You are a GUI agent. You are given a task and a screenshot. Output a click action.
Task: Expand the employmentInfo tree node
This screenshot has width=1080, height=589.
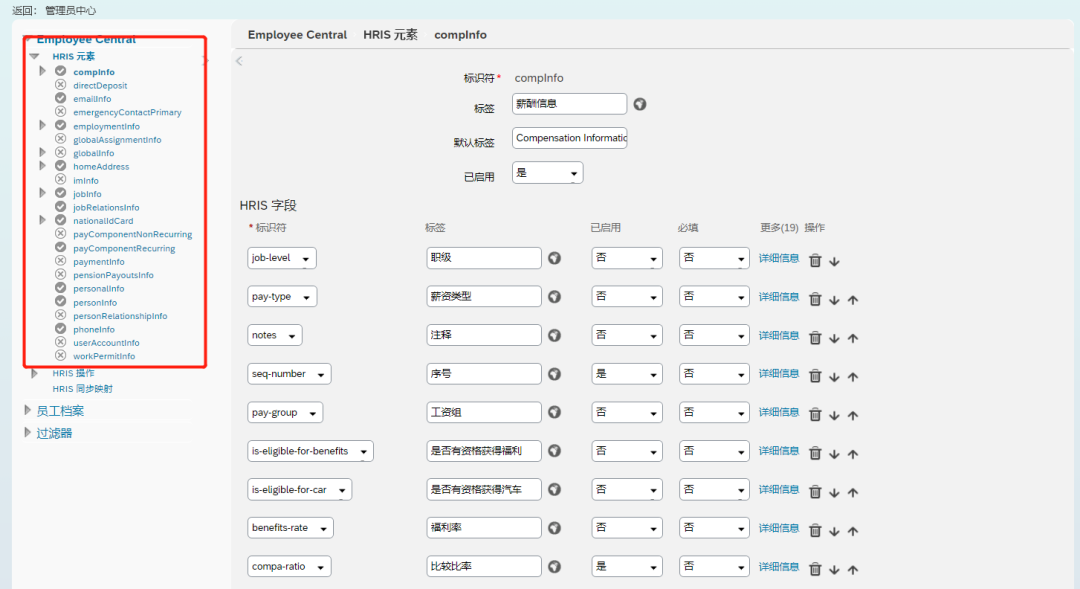[42, 125]
